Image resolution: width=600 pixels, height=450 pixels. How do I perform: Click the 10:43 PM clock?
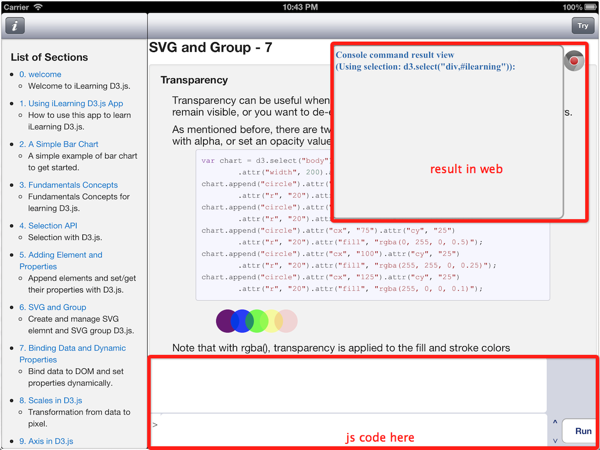point(300,7)
